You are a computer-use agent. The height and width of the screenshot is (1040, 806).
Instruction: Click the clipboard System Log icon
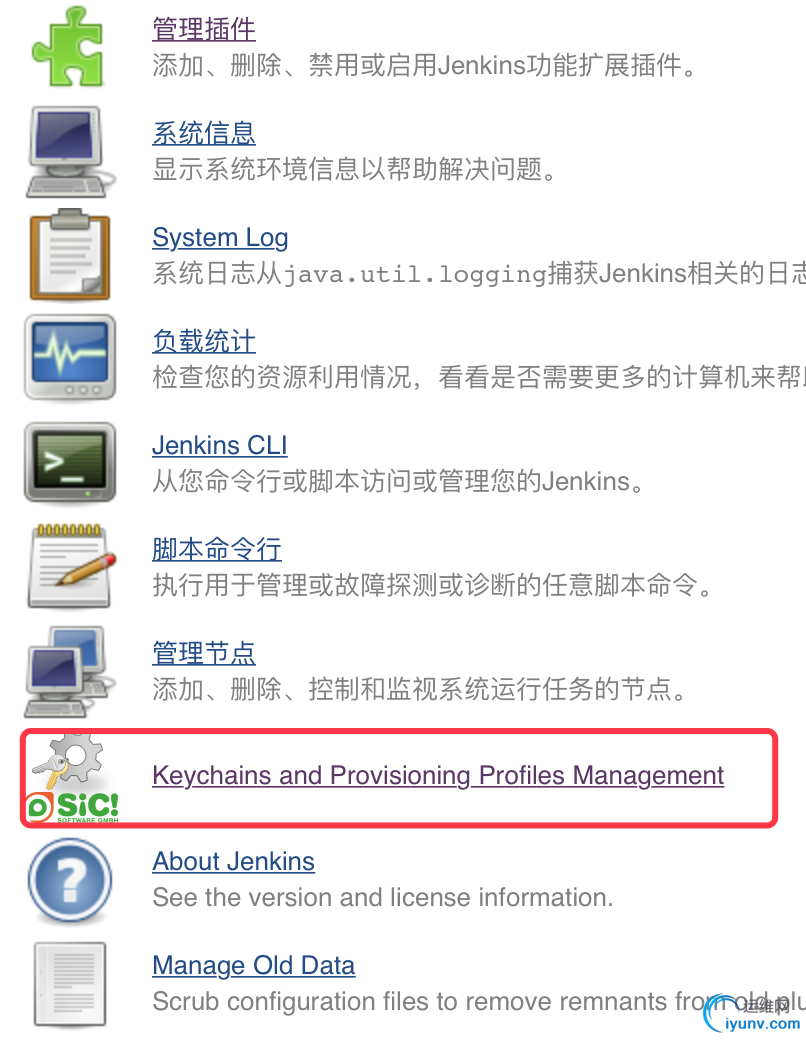point(70,255)
